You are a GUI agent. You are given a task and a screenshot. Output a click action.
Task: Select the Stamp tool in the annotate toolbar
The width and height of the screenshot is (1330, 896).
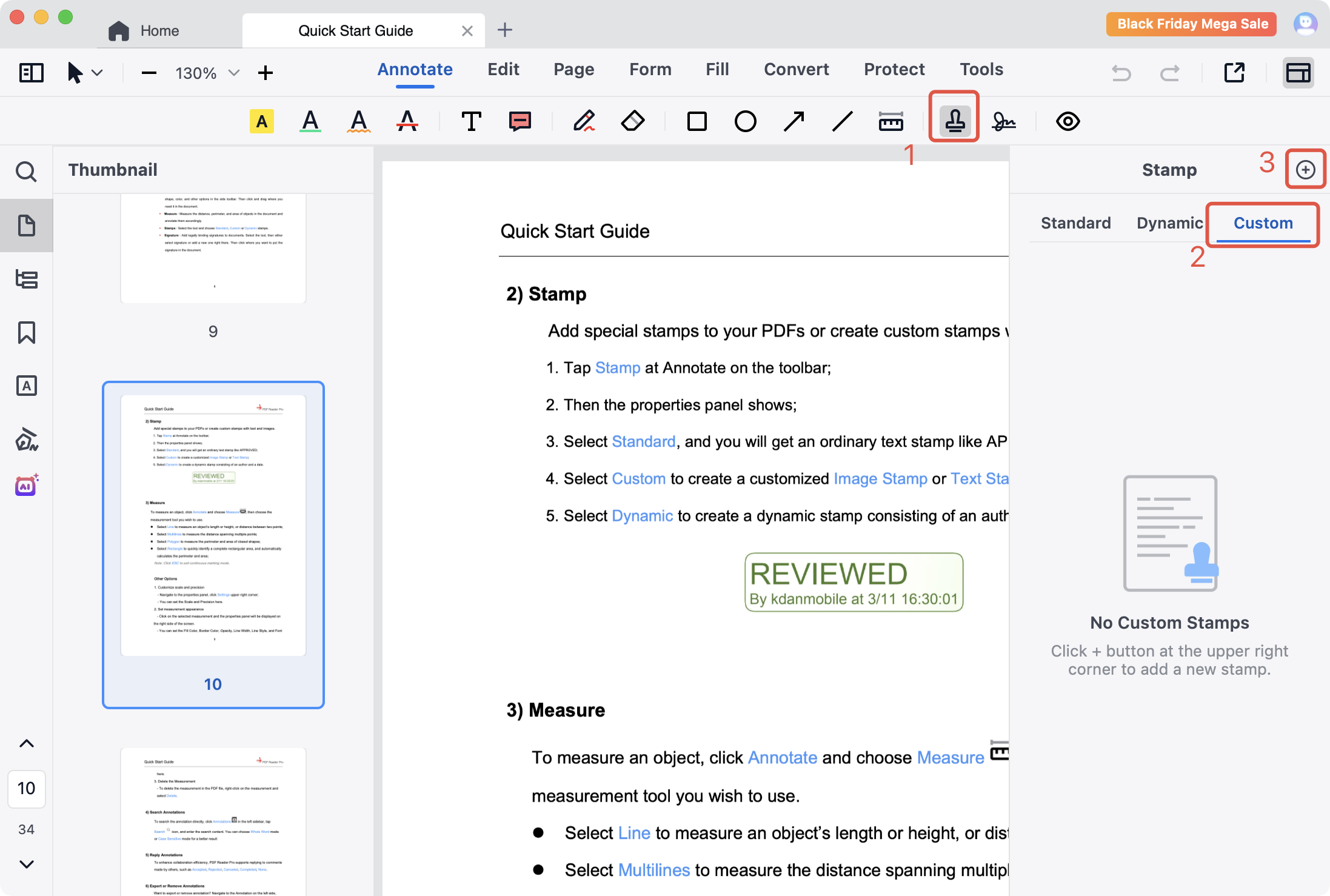(954, 121)
